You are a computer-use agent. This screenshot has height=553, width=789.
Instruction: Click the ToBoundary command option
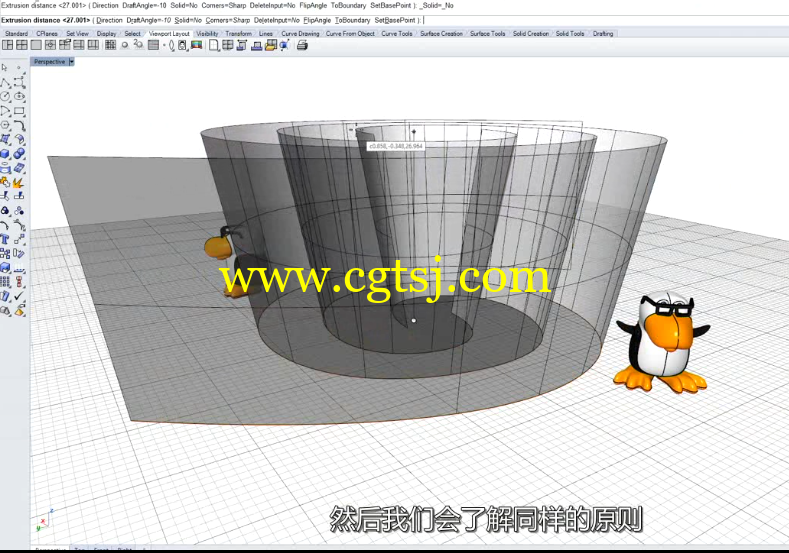point(352,21)
